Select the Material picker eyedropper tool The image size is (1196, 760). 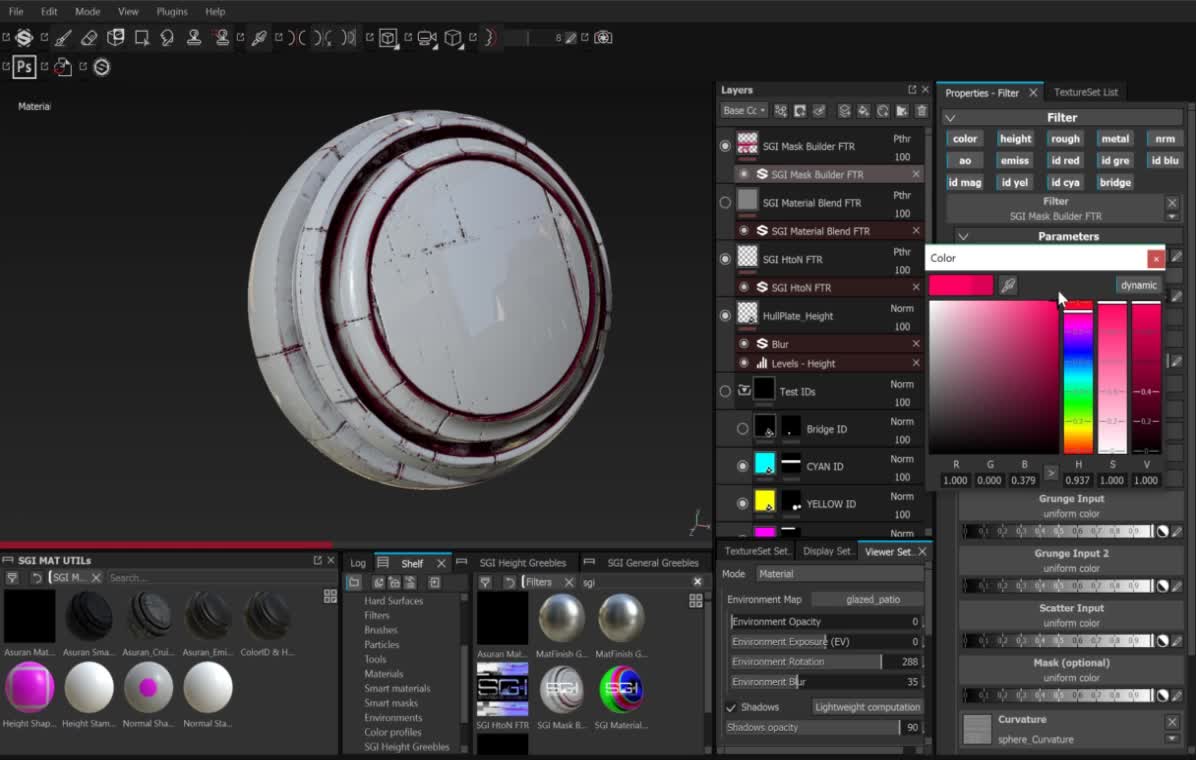(x=259, y=37)
